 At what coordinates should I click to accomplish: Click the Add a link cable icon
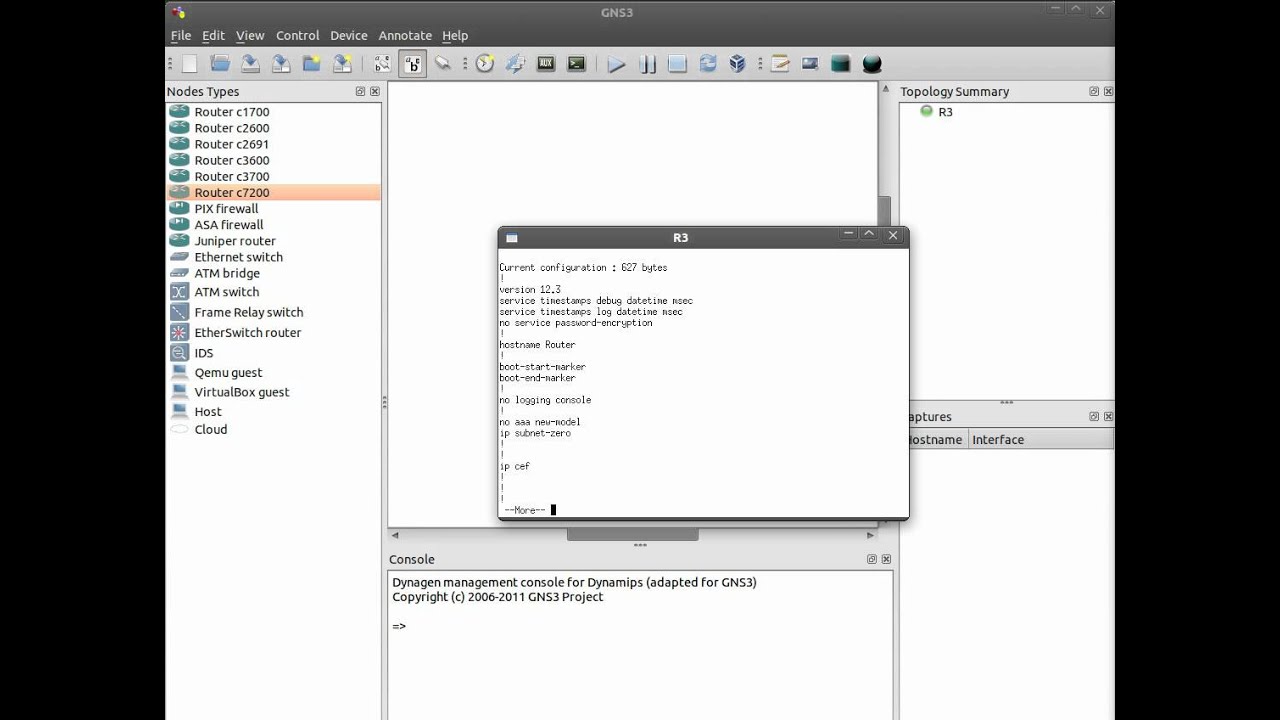click(443, 64)
